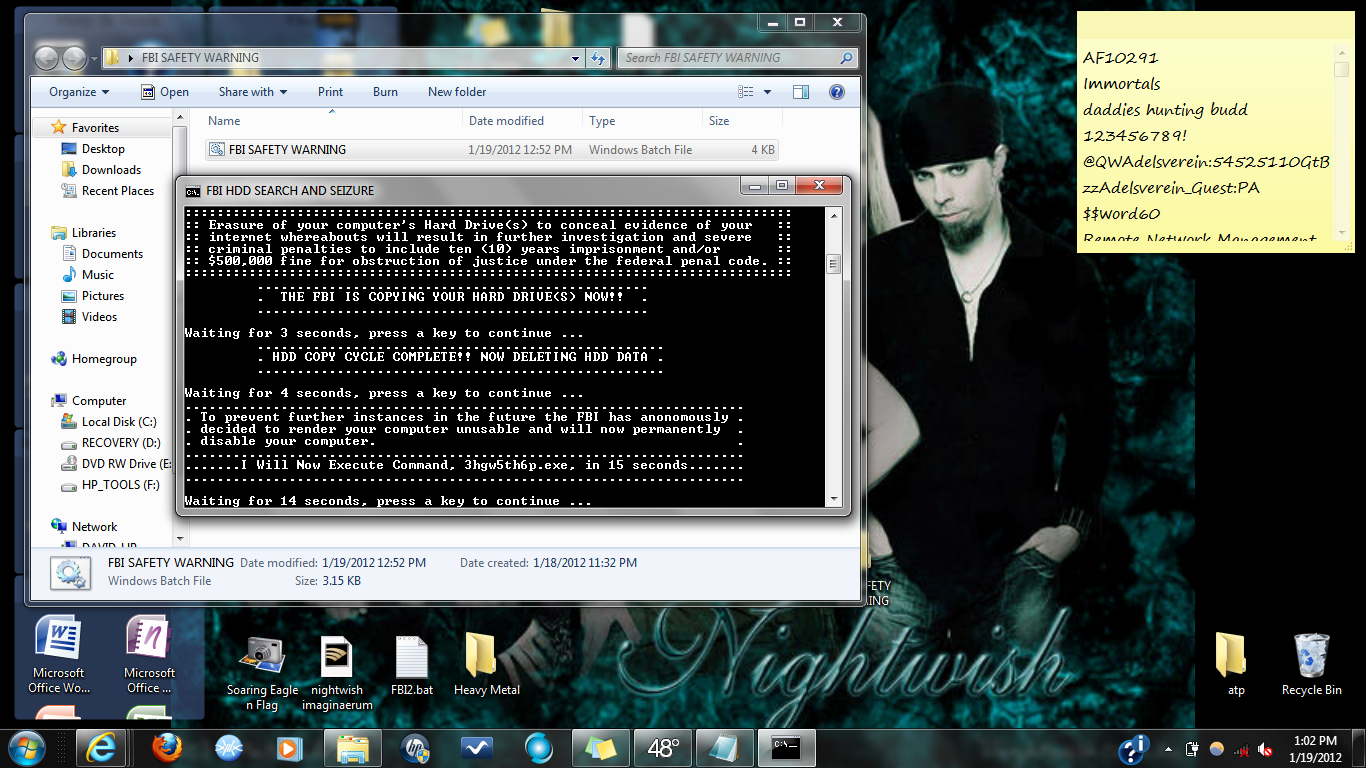Click New folder button
1366x768 pixels.
click(457, 92)
